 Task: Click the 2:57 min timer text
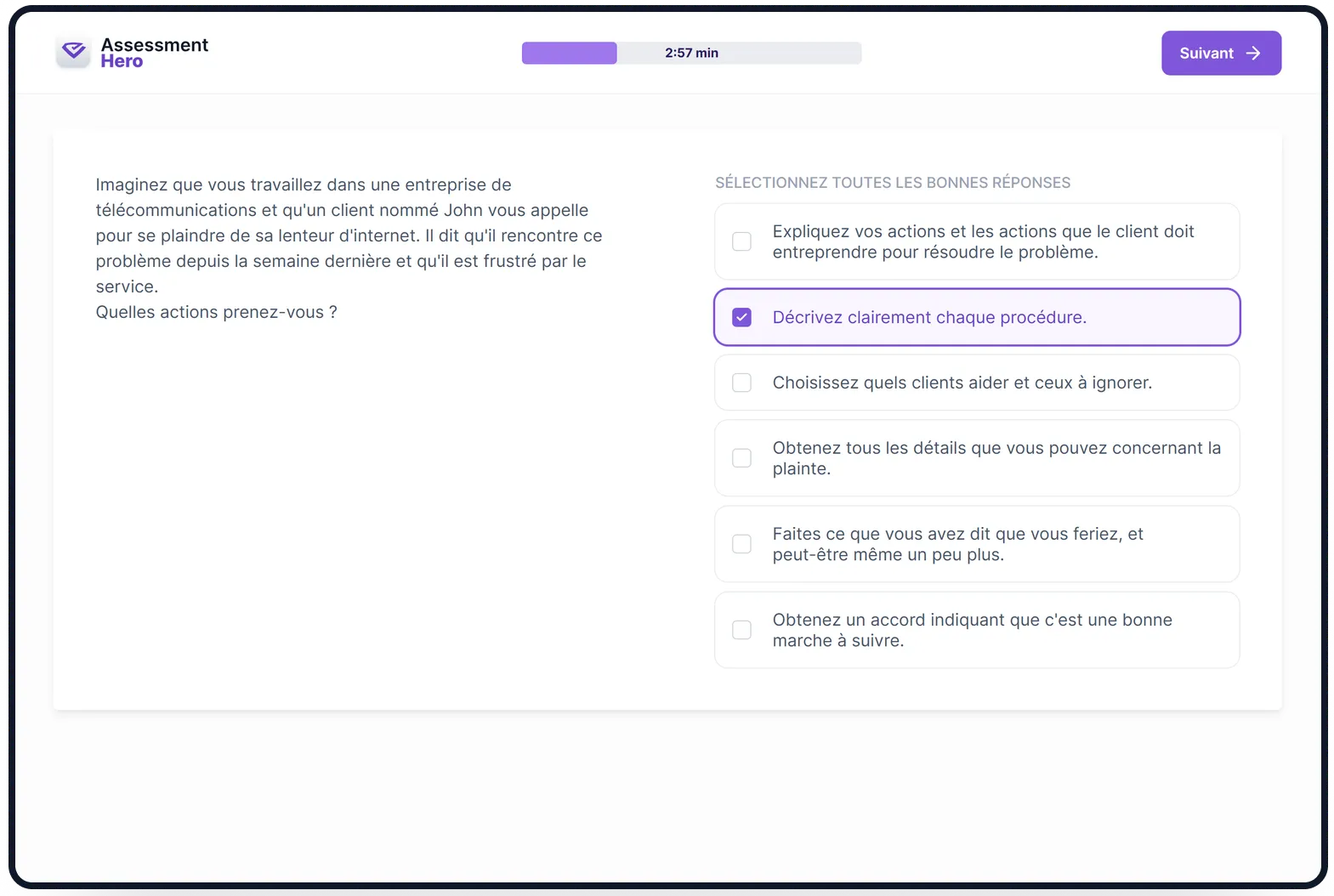[691, 54]
